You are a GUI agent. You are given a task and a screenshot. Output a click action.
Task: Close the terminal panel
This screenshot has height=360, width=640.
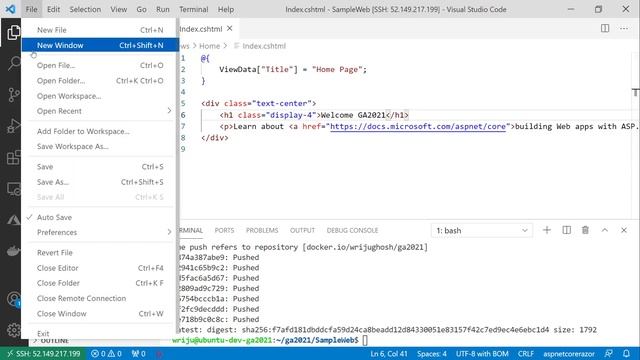[x=624, y=230]
